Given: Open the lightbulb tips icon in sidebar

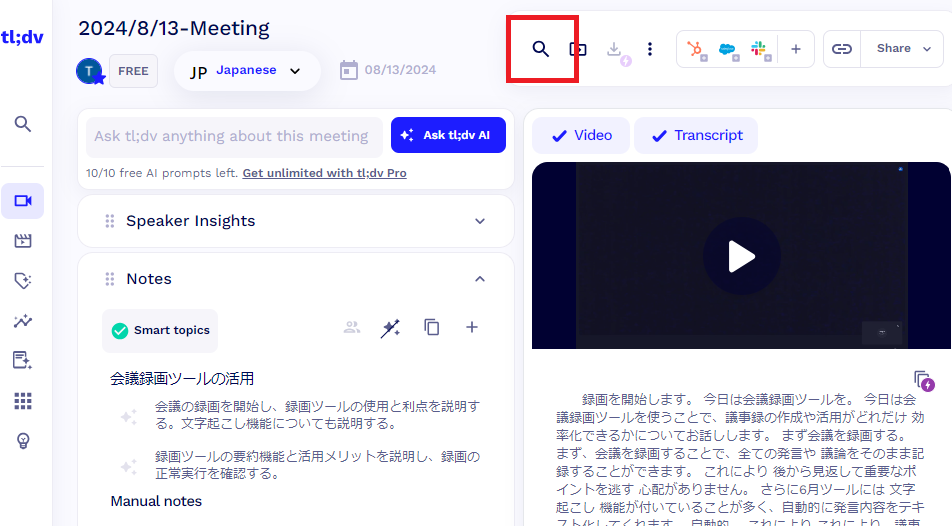Looking at the screenshot, I should pyautogui.click(x=22, y=441).
